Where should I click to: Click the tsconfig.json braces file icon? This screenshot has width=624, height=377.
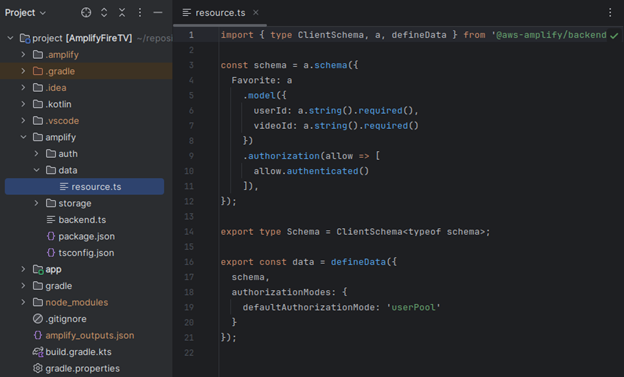[51, 252]
